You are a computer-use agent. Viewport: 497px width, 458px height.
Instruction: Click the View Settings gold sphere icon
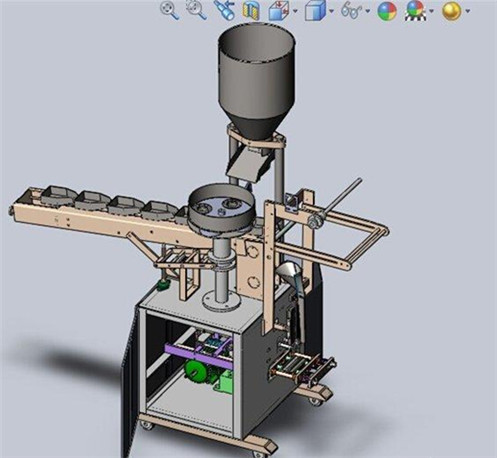pyautogui.click(x=452, y=11)
